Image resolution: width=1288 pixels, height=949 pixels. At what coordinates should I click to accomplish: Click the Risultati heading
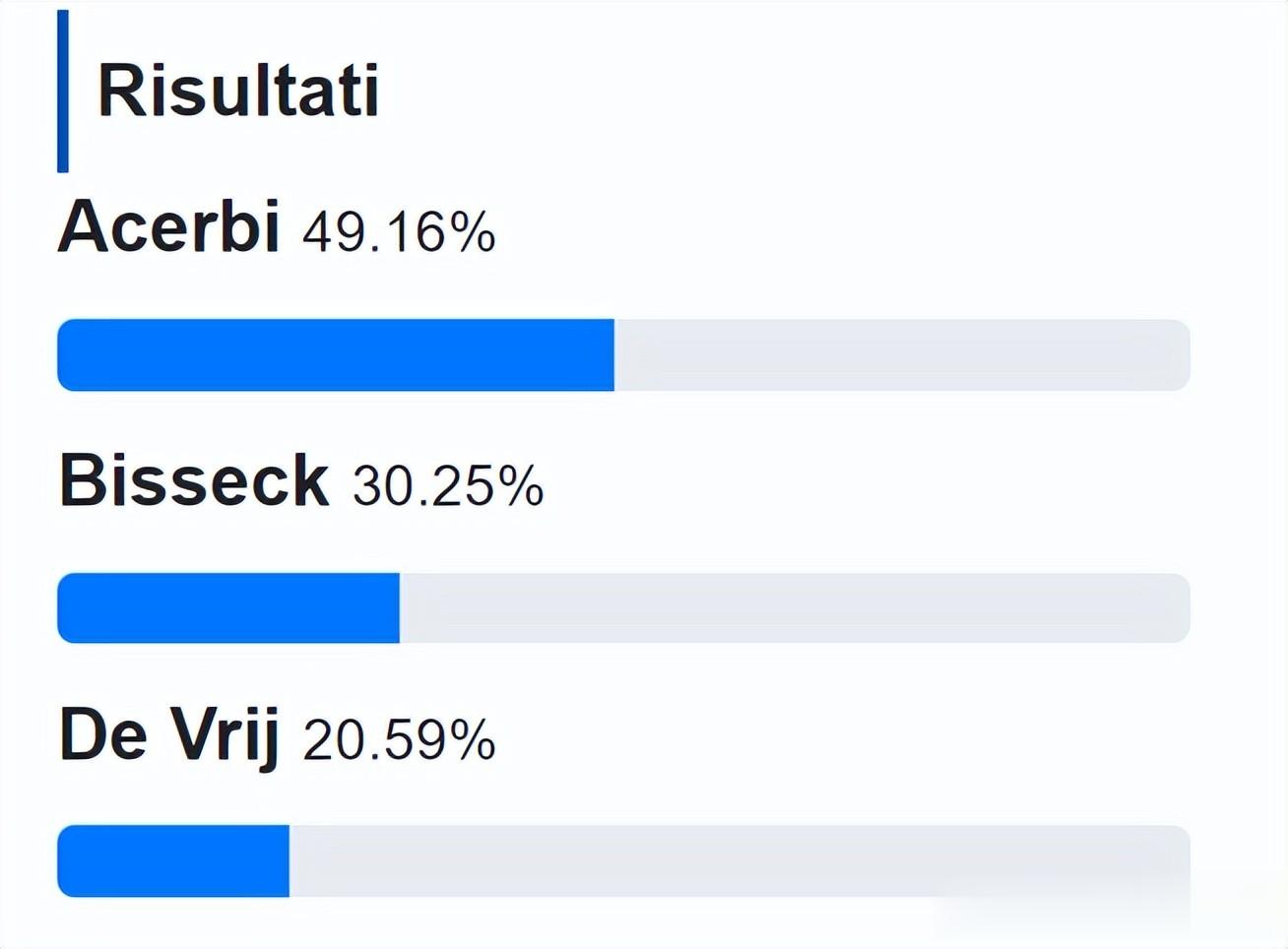click(x=238, y=91)
